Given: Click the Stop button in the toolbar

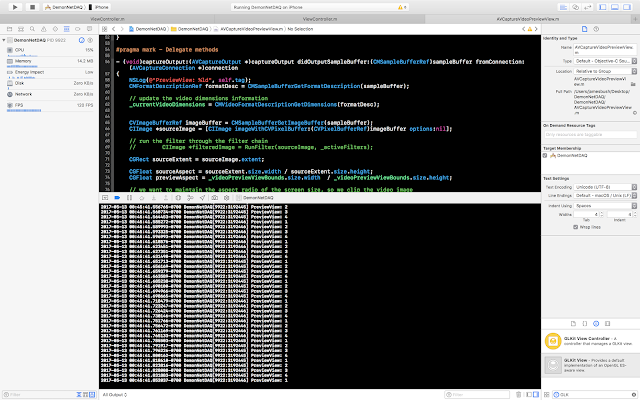Looking at the screenshot, I should pos(32,7).
